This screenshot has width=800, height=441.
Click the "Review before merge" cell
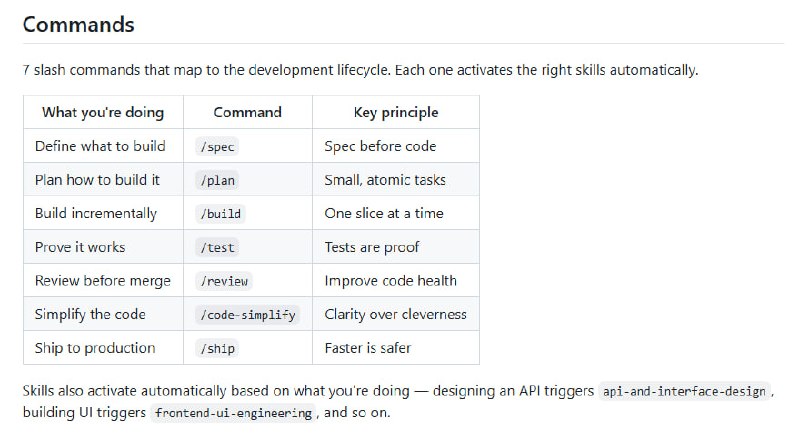click(103, 281)
